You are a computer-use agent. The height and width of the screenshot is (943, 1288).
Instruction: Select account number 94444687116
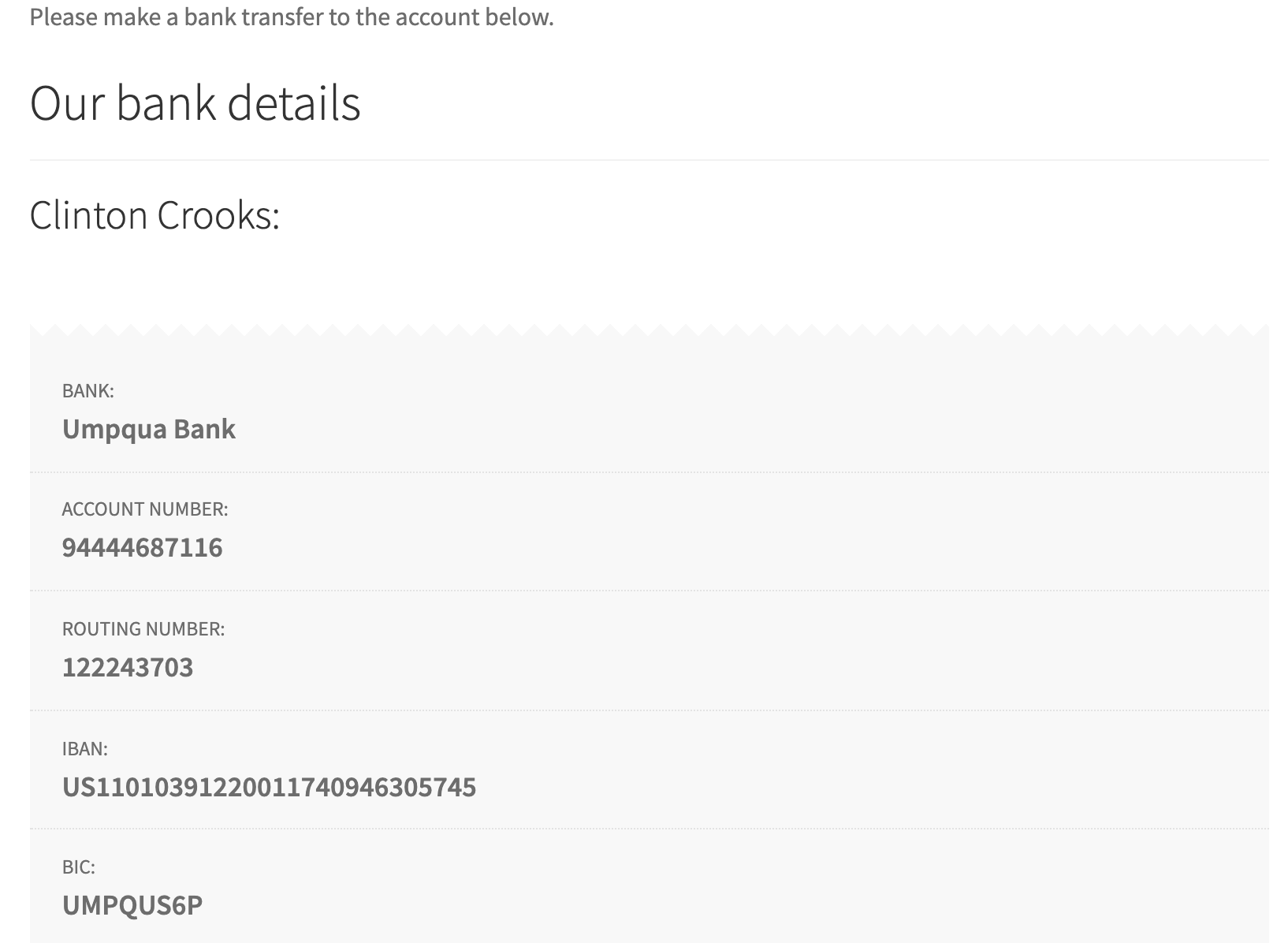[x=143, y=547]
